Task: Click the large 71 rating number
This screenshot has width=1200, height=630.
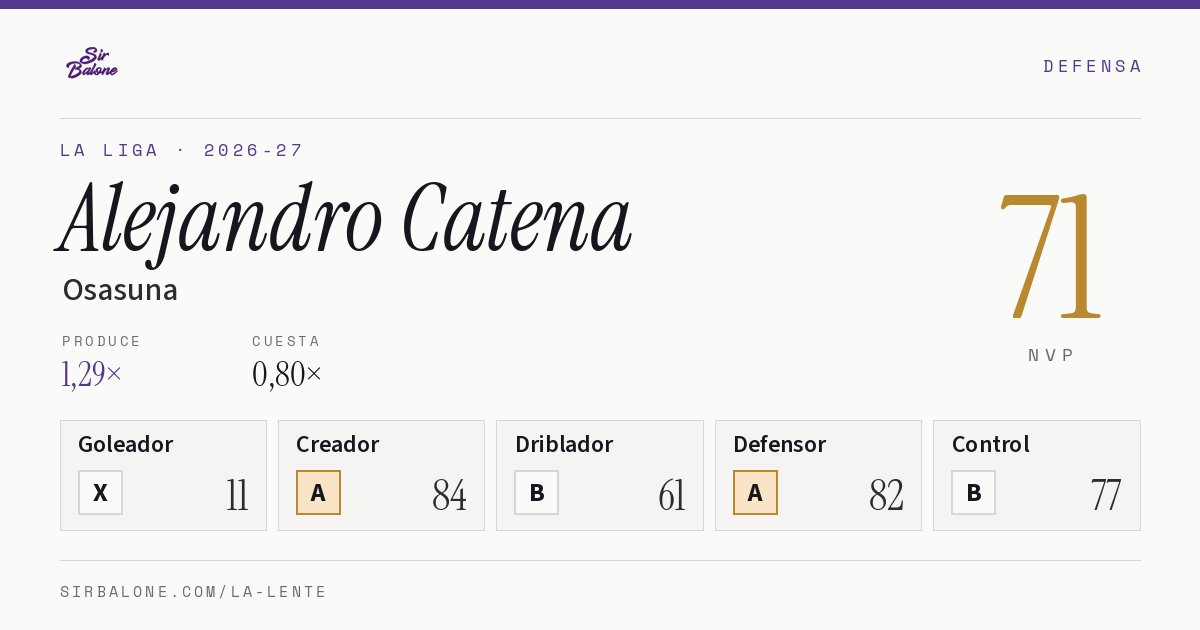Action: pos(1050,256)
